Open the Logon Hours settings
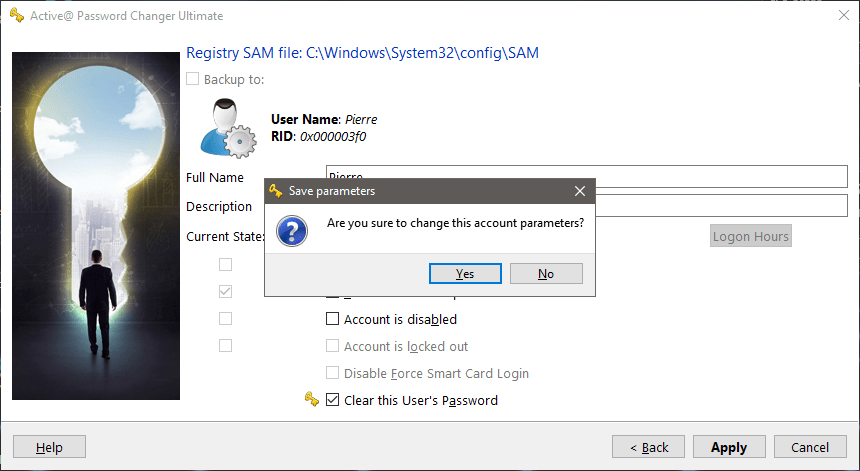The image size is (860, 471). (751, 236)
